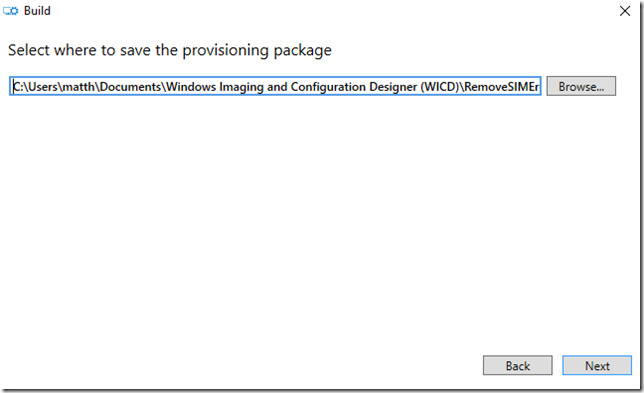Close the Build dialog with X
The height and width of the screenshot is (393, 644).
point(625,11)
